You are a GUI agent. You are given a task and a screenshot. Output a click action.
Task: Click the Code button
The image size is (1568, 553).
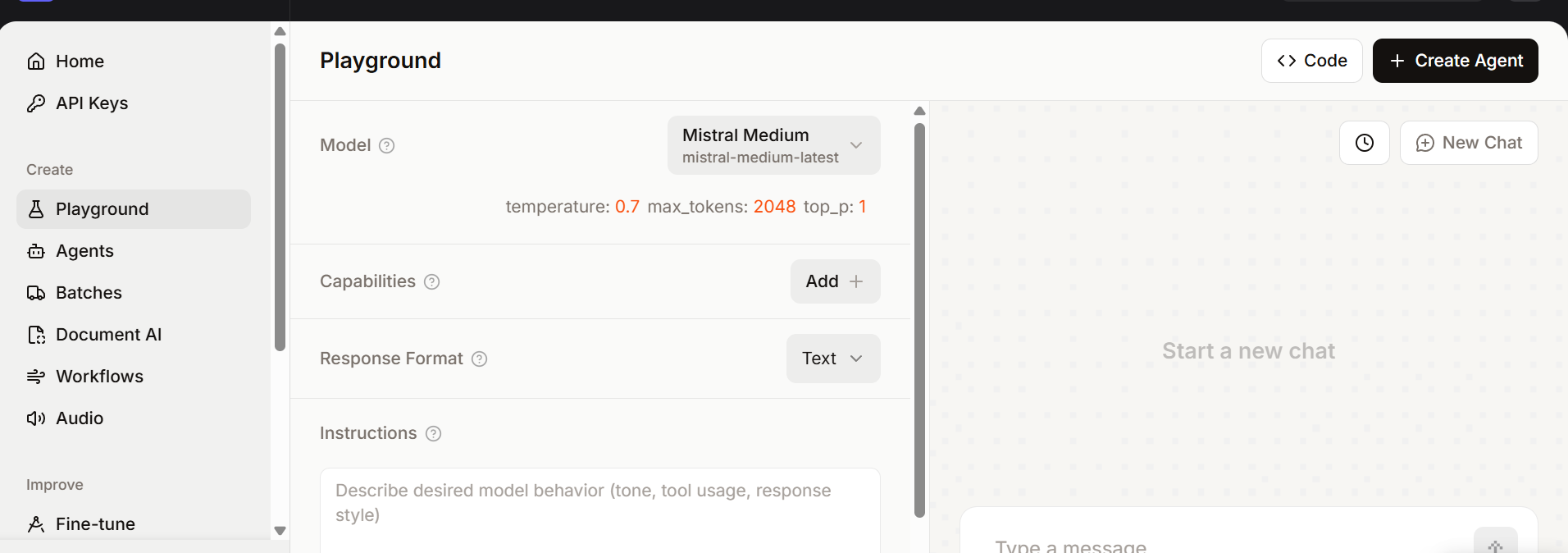tap(1311, 61)
